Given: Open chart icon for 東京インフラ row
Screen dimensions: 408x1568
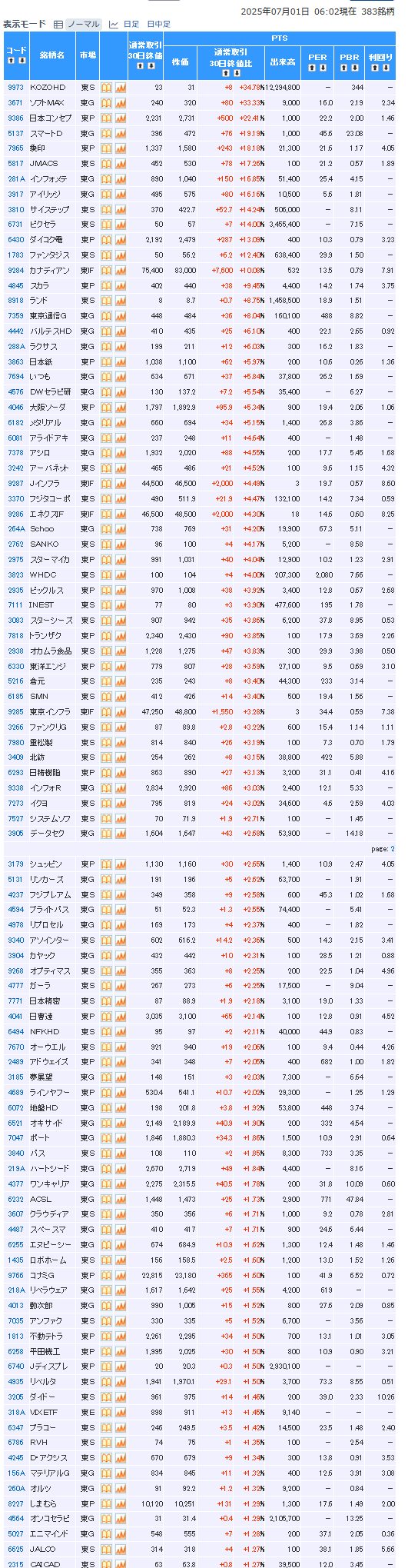Looking at the screenshot, I should (x=121, y=712).
